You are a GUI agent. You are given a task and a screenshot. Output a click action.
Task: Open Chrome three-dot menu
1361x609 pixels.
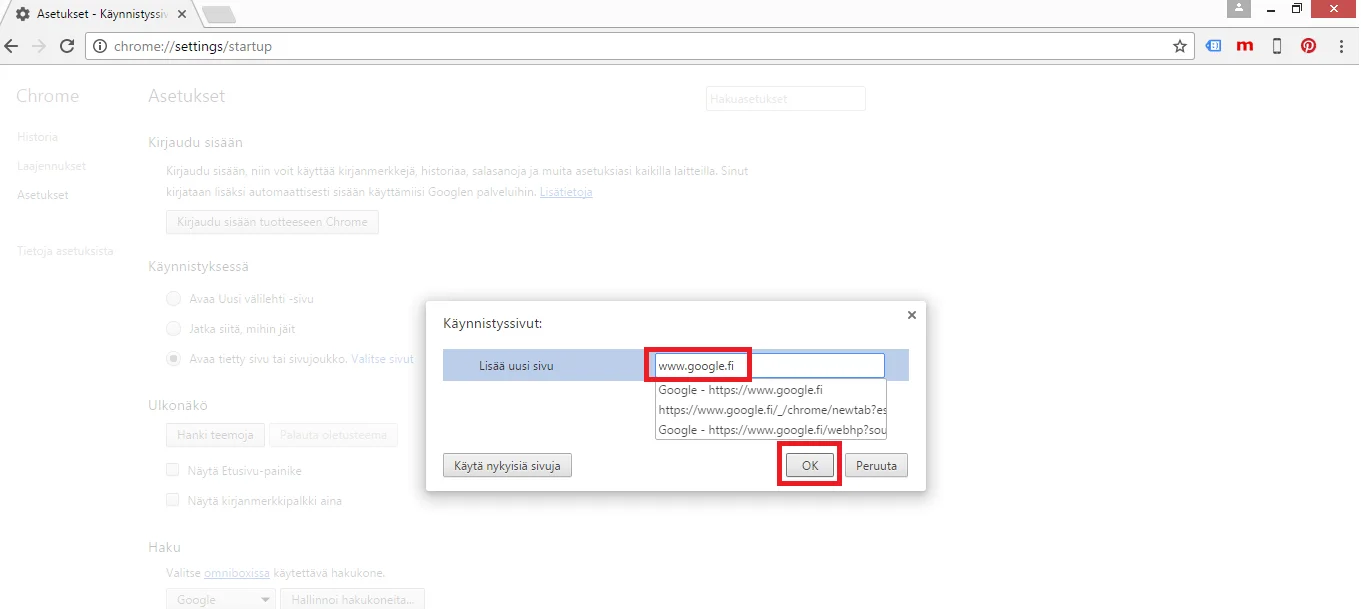pyautogui.click(x=1341, y=46)
